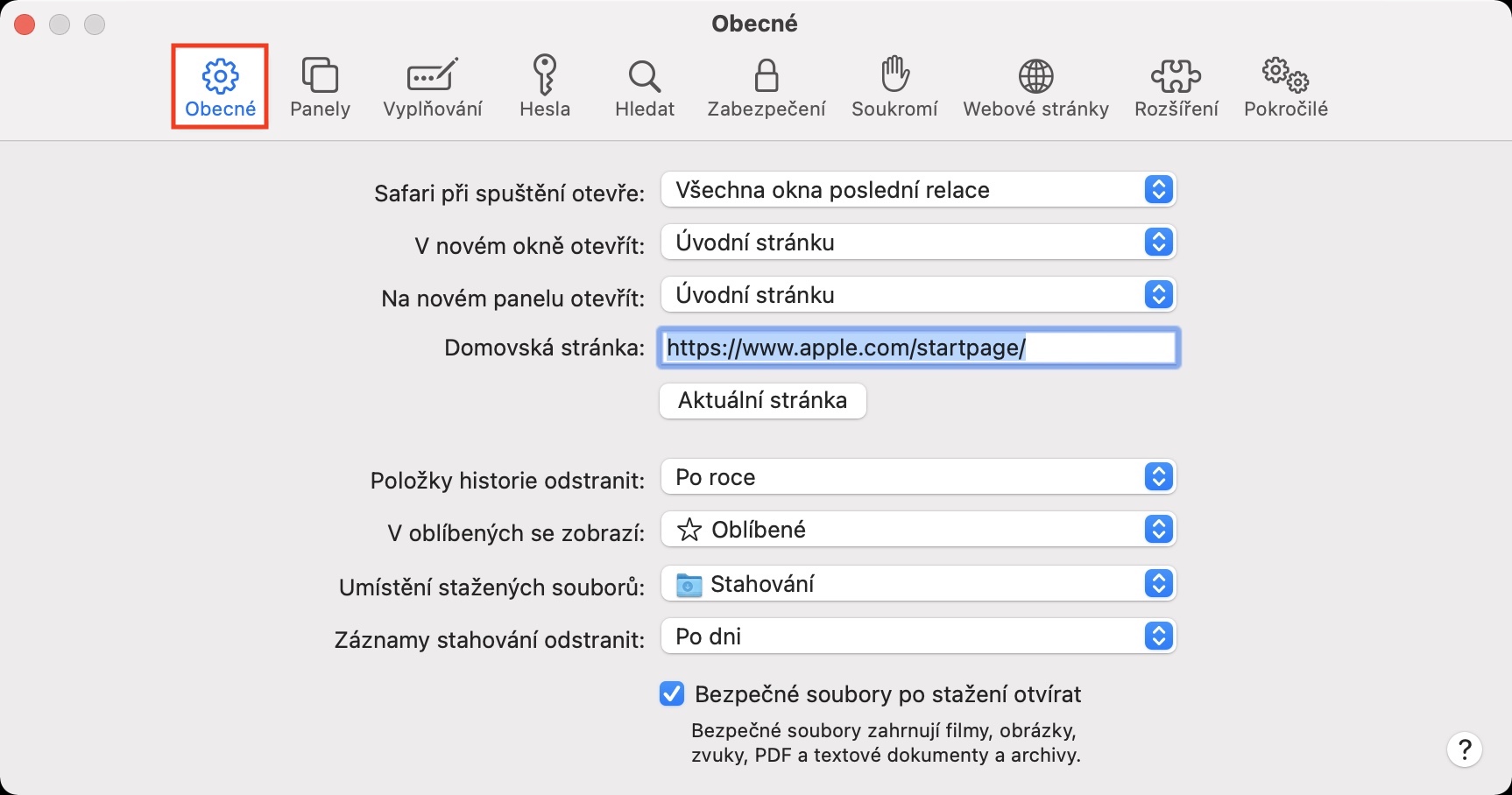1512x795 pixels.
Task: Click the Domovská stránka URL field
Action: pyautogui.click(x=918, y=348)
